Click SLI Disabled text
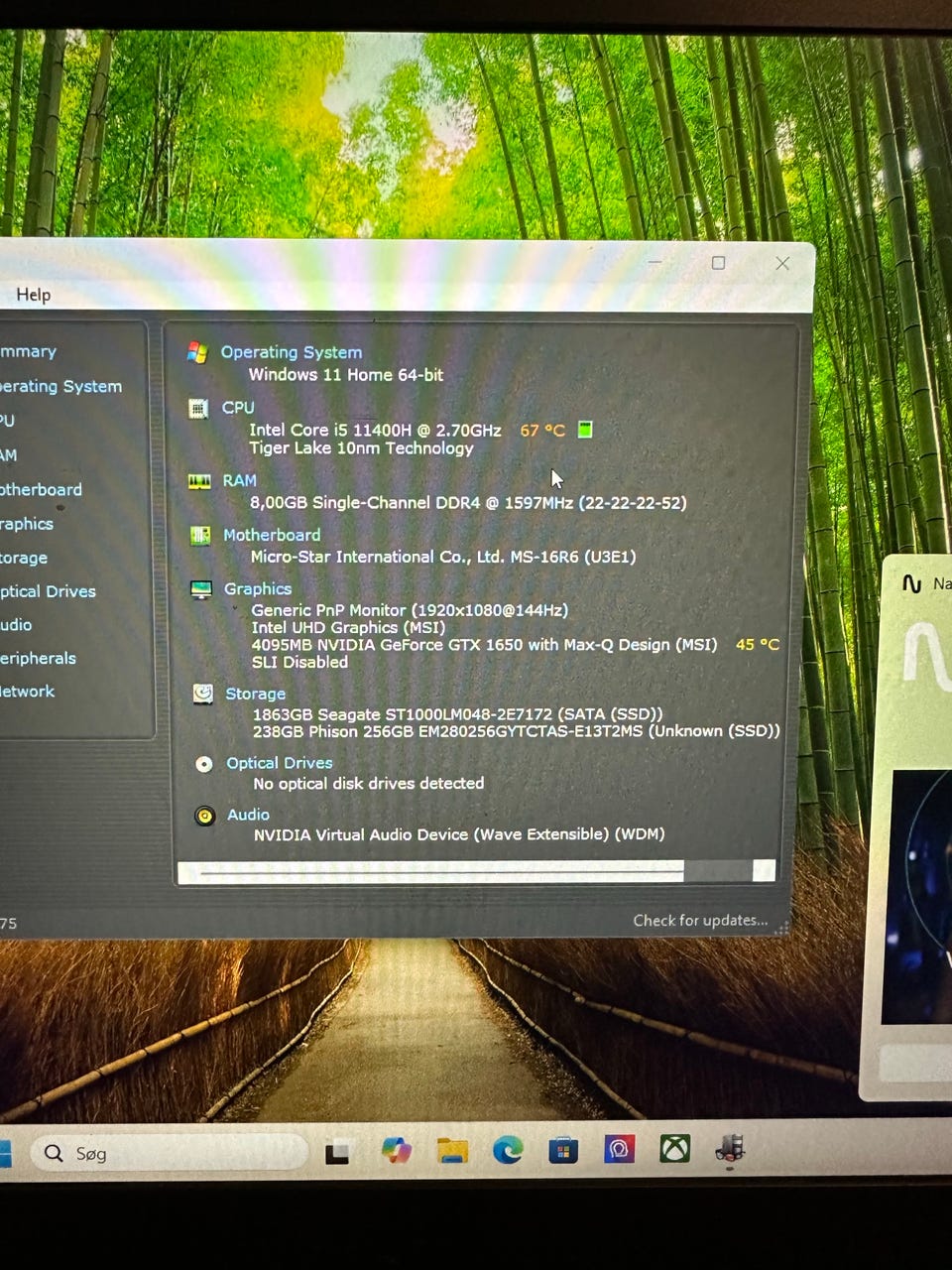952x1270 pixels. (x=299, y=663)
